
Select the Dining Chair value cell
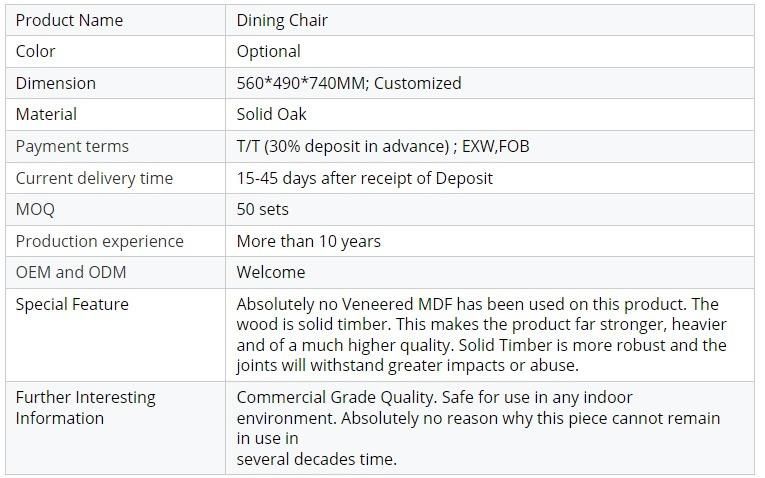490,20
